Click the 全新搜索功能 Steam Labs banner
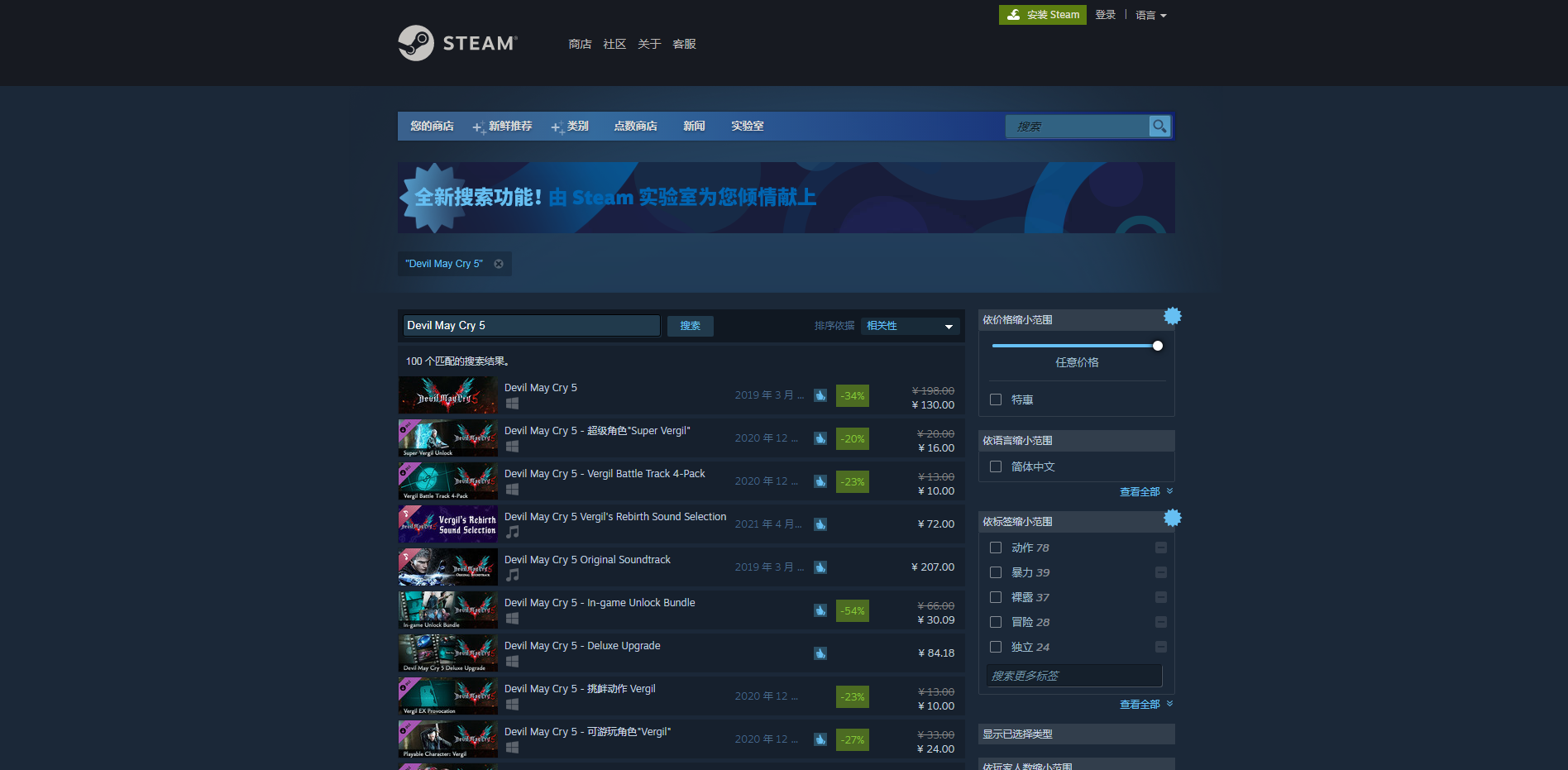This screenshot has height=770, width=1568. coord(786,198)
